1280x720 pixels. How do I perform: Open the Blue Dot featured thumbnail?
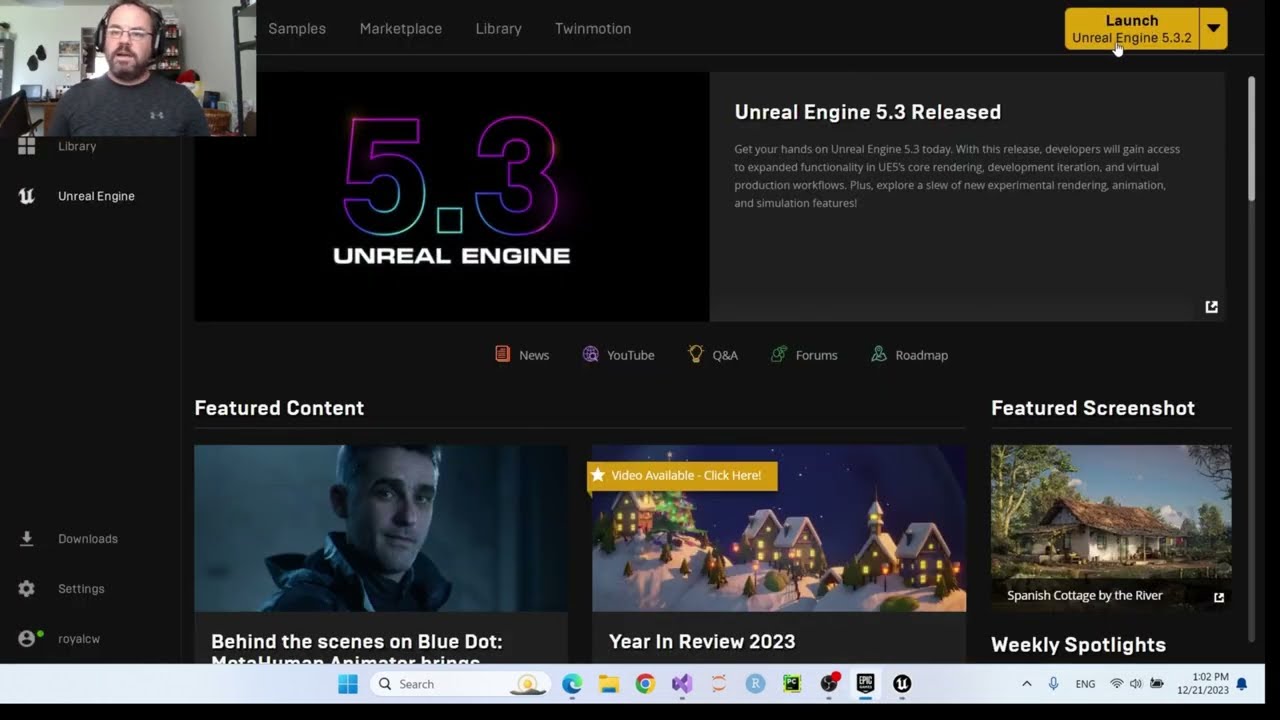[381, 528]
